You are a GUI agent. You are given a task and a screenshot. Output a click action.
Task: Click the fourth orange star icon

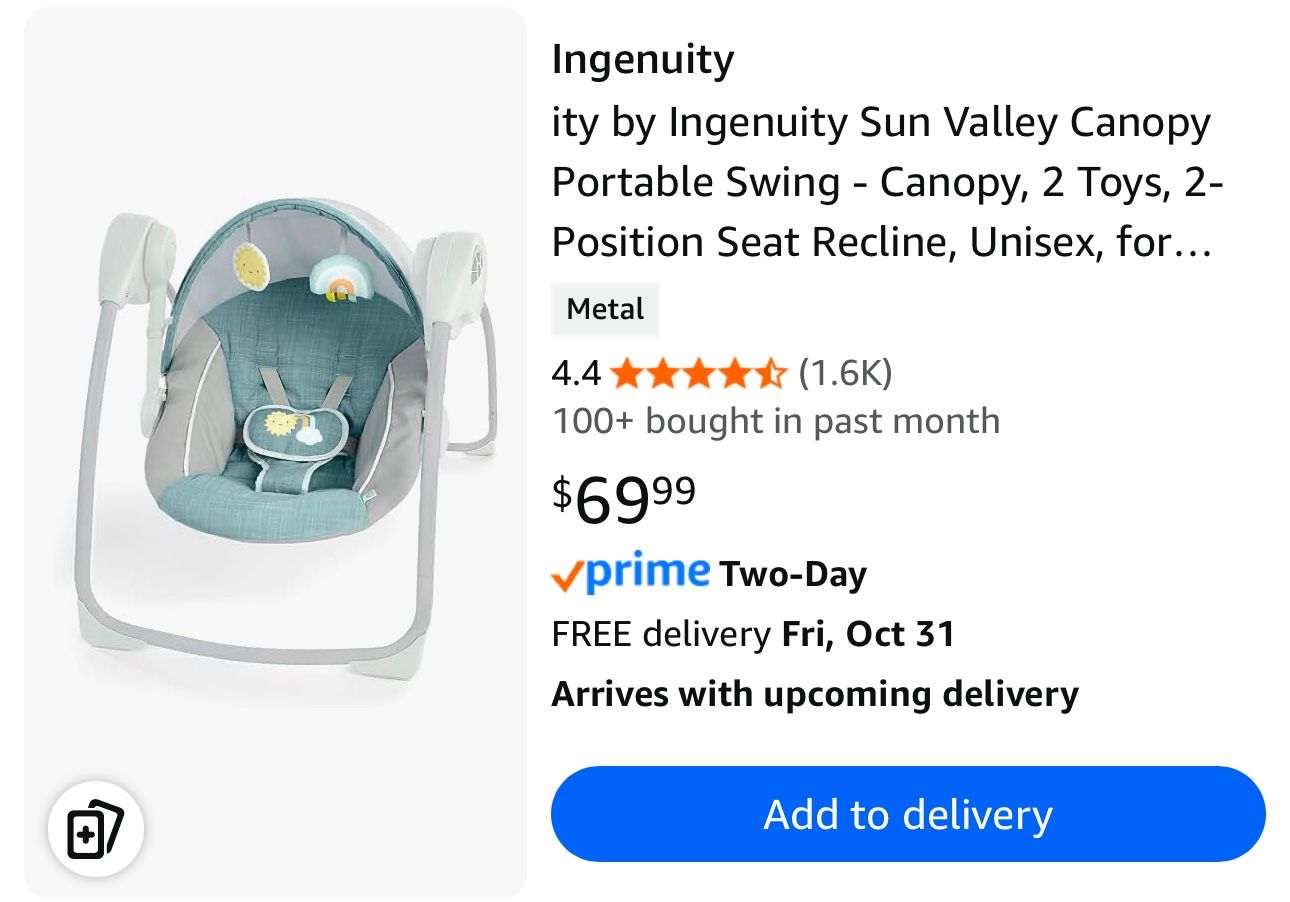pyautogui.click(x=734, y=373)
